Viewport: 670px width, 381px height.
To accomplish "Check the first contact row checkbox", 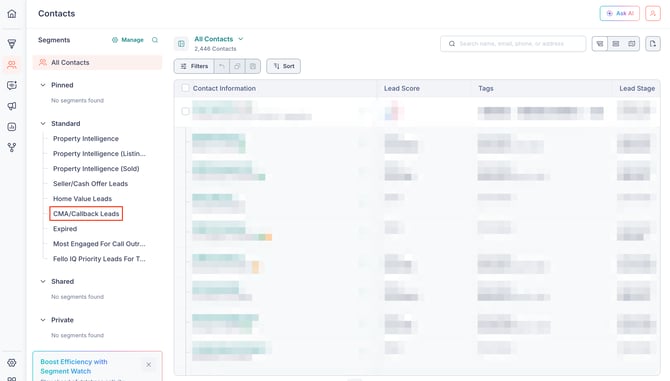I will tap(185, 111).
